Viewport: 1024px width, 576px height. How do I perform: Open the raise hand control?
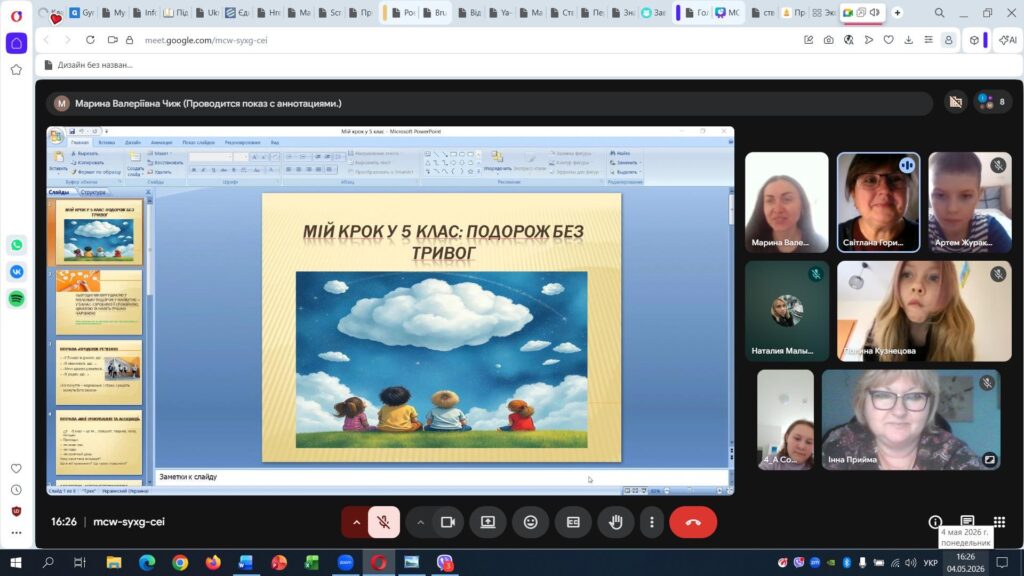(x=615, y=522)
